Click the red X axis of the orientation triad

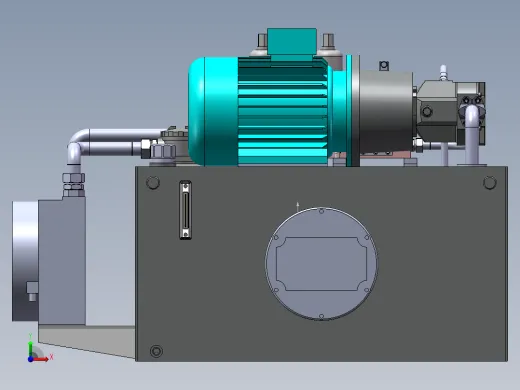[x=41, y=359]
